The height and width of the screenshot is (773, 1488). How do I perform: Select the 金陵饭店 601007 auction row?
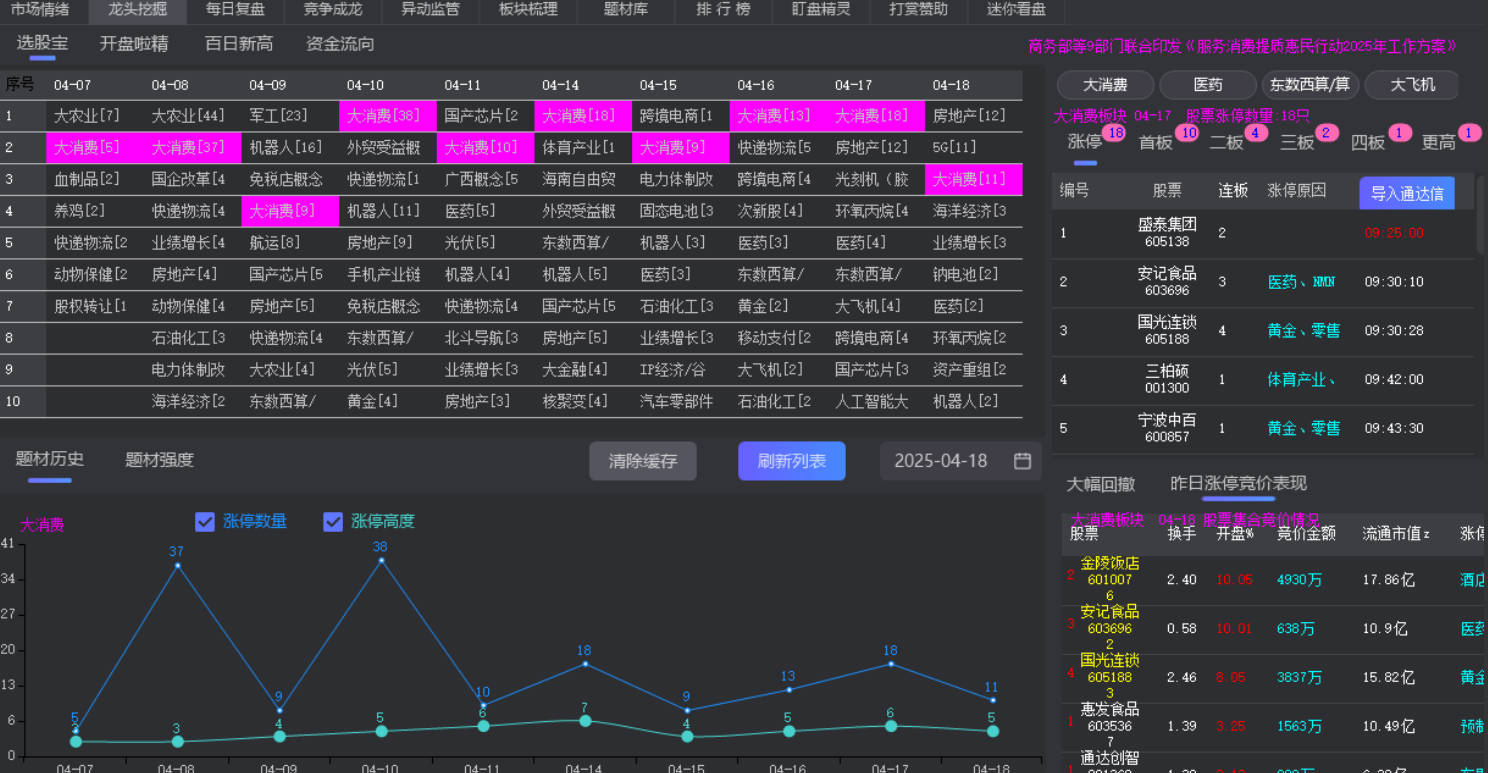pyautogui.click(x=1274, y=580)
